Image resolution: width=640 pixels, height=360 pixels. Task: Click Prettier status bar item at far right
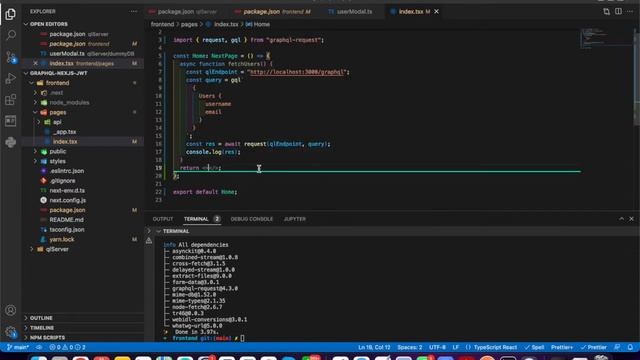[x=593, y=347]
